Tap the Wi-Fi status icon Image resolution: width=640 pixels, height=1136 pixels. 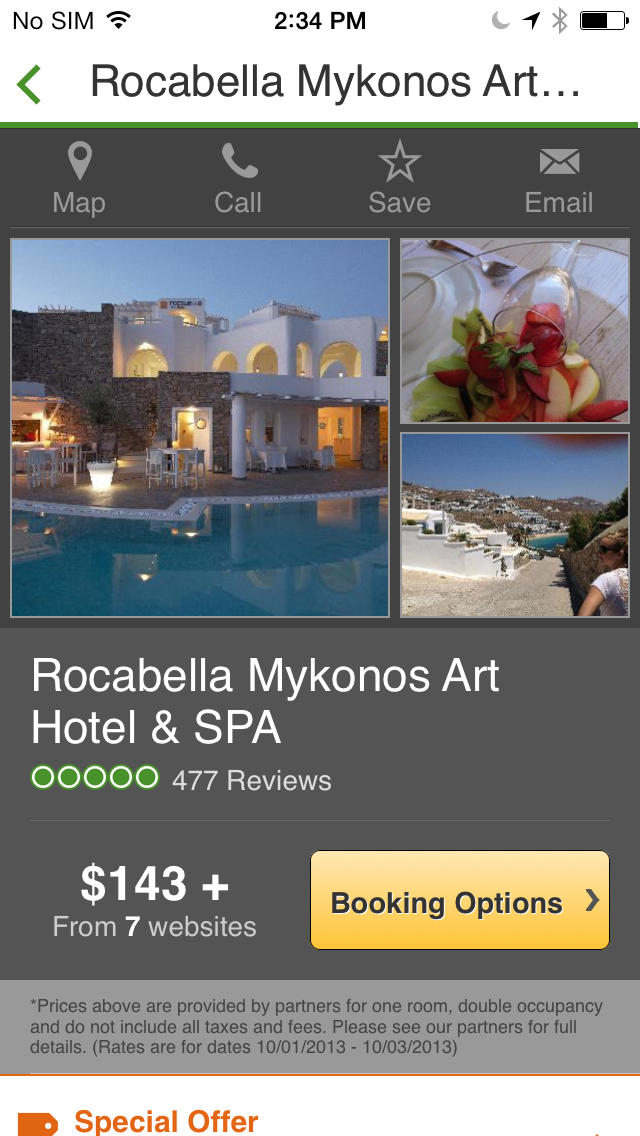pos(117,20)
